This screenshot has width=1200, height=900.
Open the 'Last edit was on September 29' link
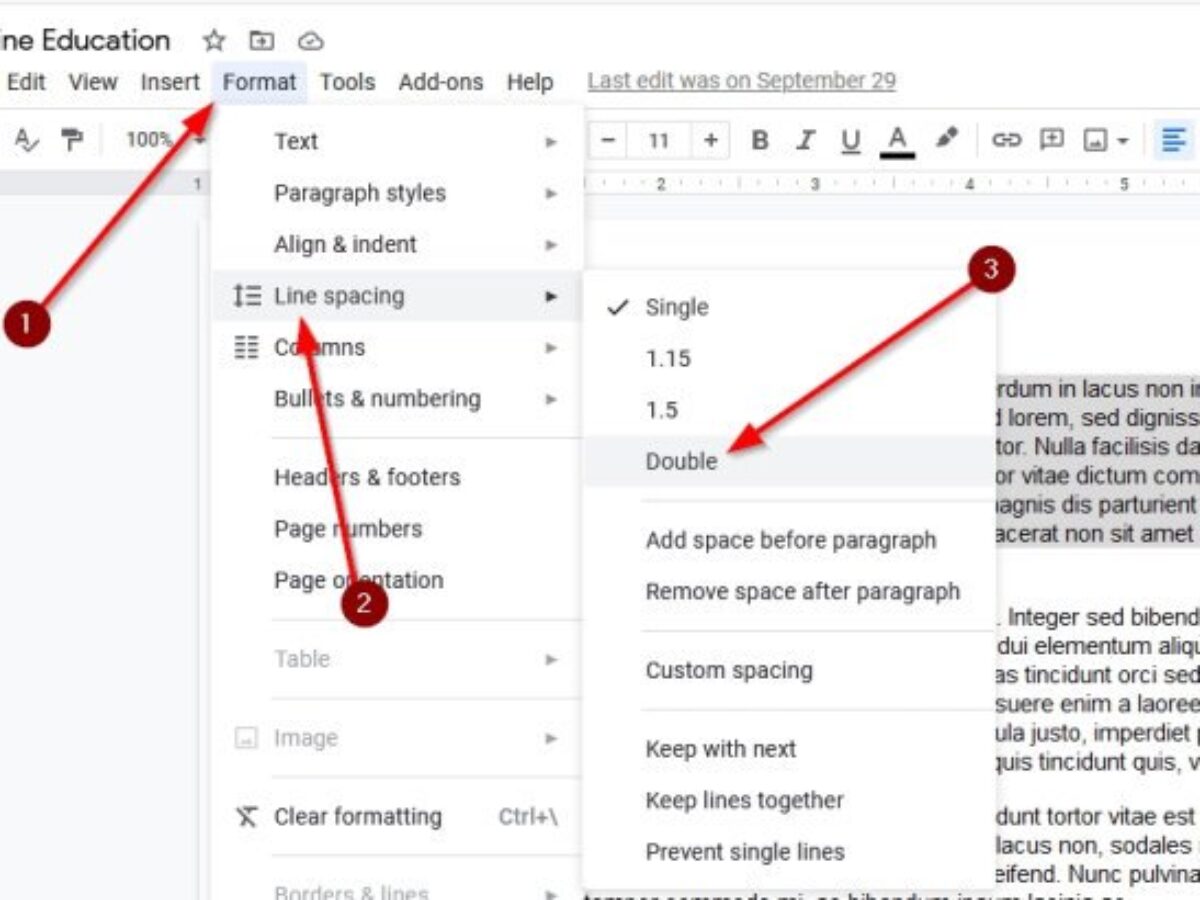pos(741,81)
